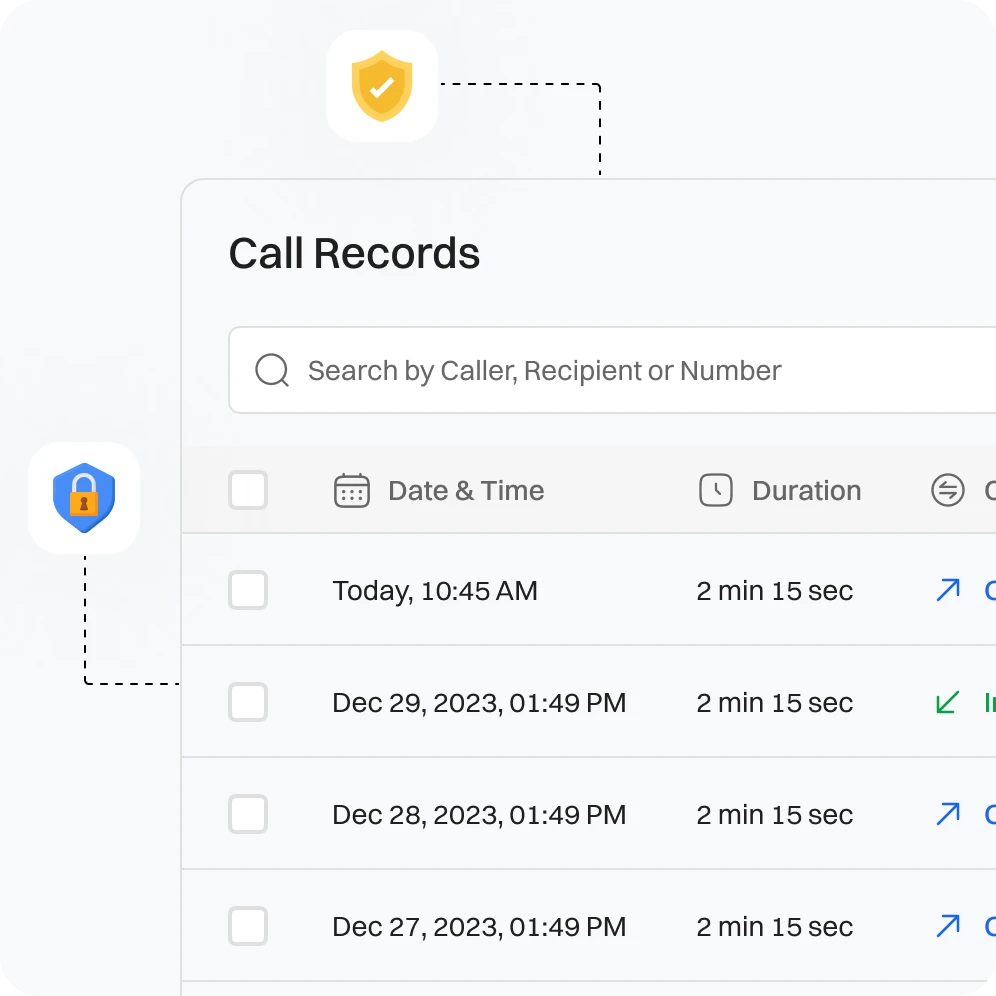Check the Today, 10:45 AM call record
This screenshot has width=996, height=996.
click(248, 591)
